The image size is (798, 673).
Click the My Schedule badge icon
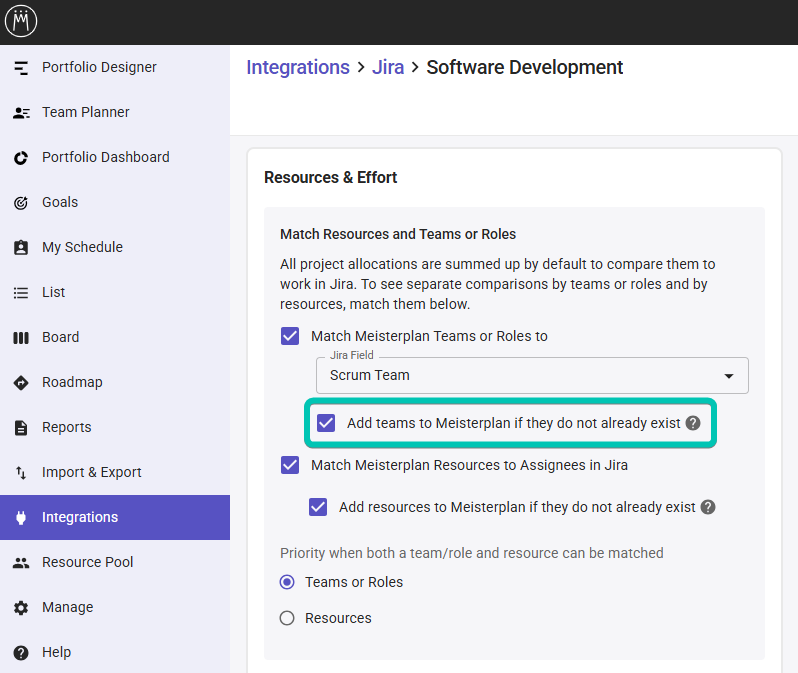[21, 247]
